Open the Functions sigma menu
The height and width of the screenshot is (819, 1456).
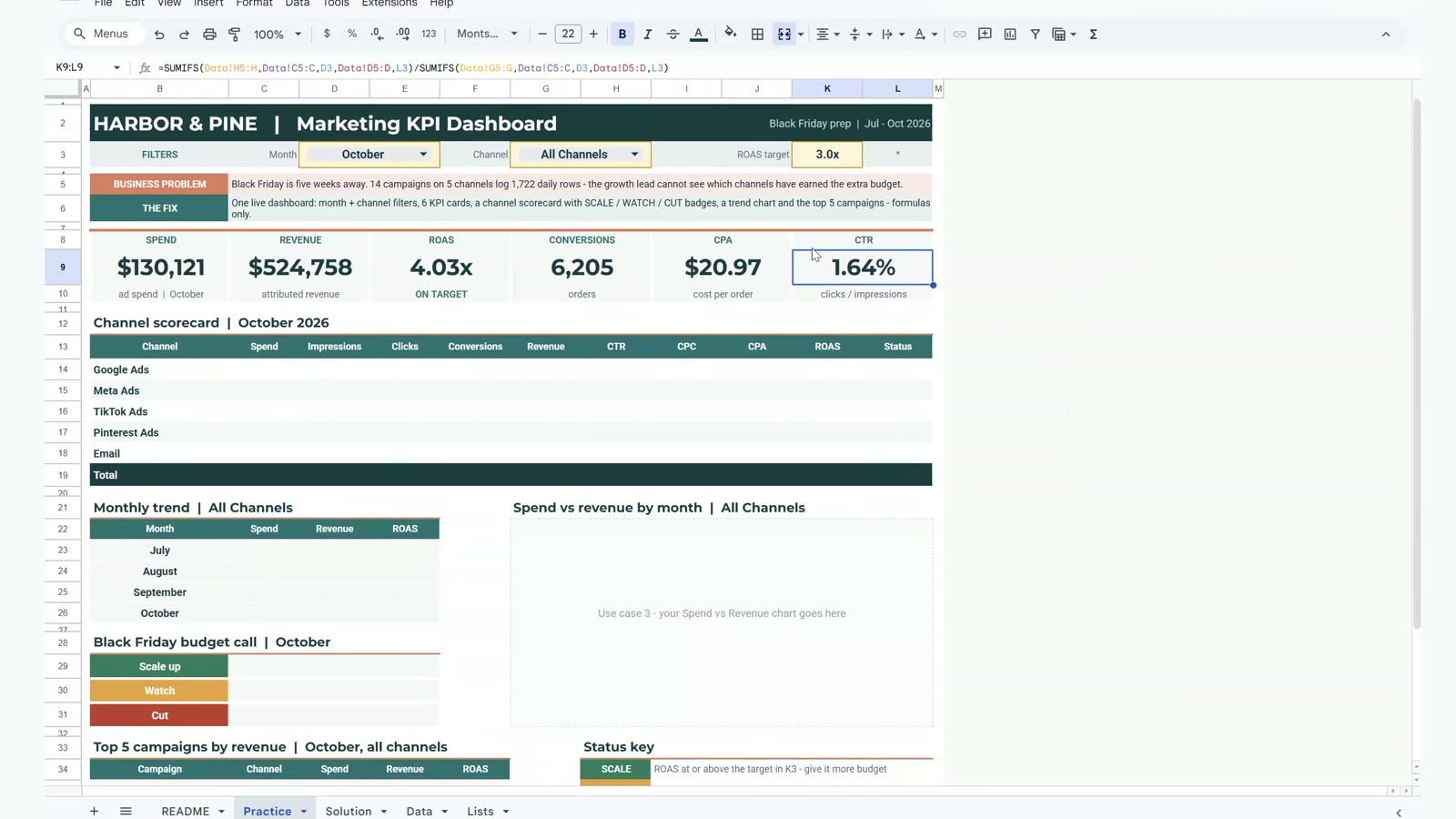1094,34
